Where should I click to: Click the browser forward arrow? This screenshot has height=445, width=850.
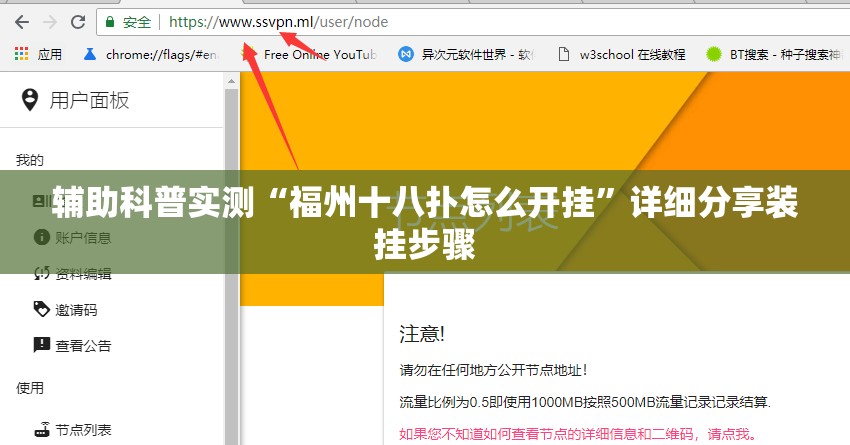click(x=50, y=22)
